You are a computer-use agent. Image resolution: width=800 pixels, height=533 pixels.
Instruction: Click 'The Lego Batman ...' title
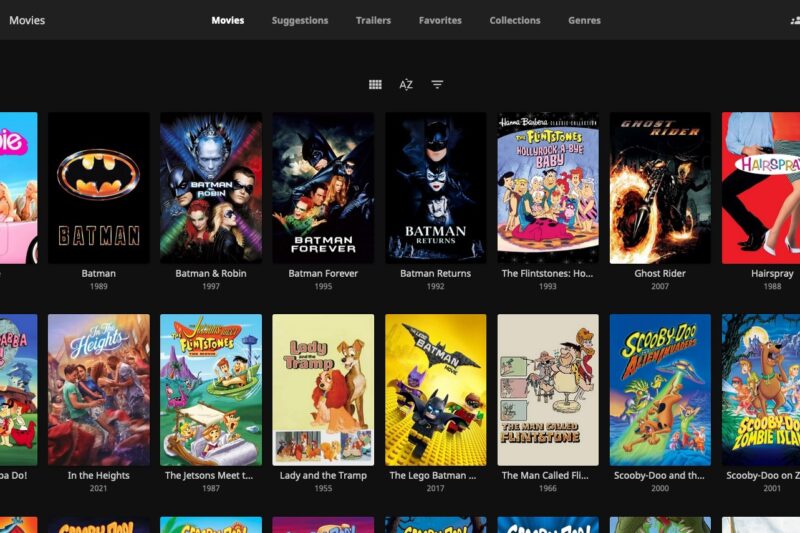433,475
